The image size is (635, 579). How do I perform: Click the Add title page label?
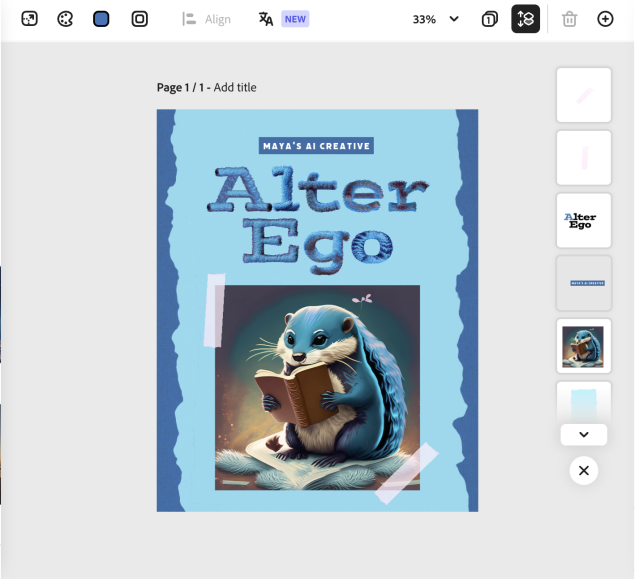click(x=235, y=88)
